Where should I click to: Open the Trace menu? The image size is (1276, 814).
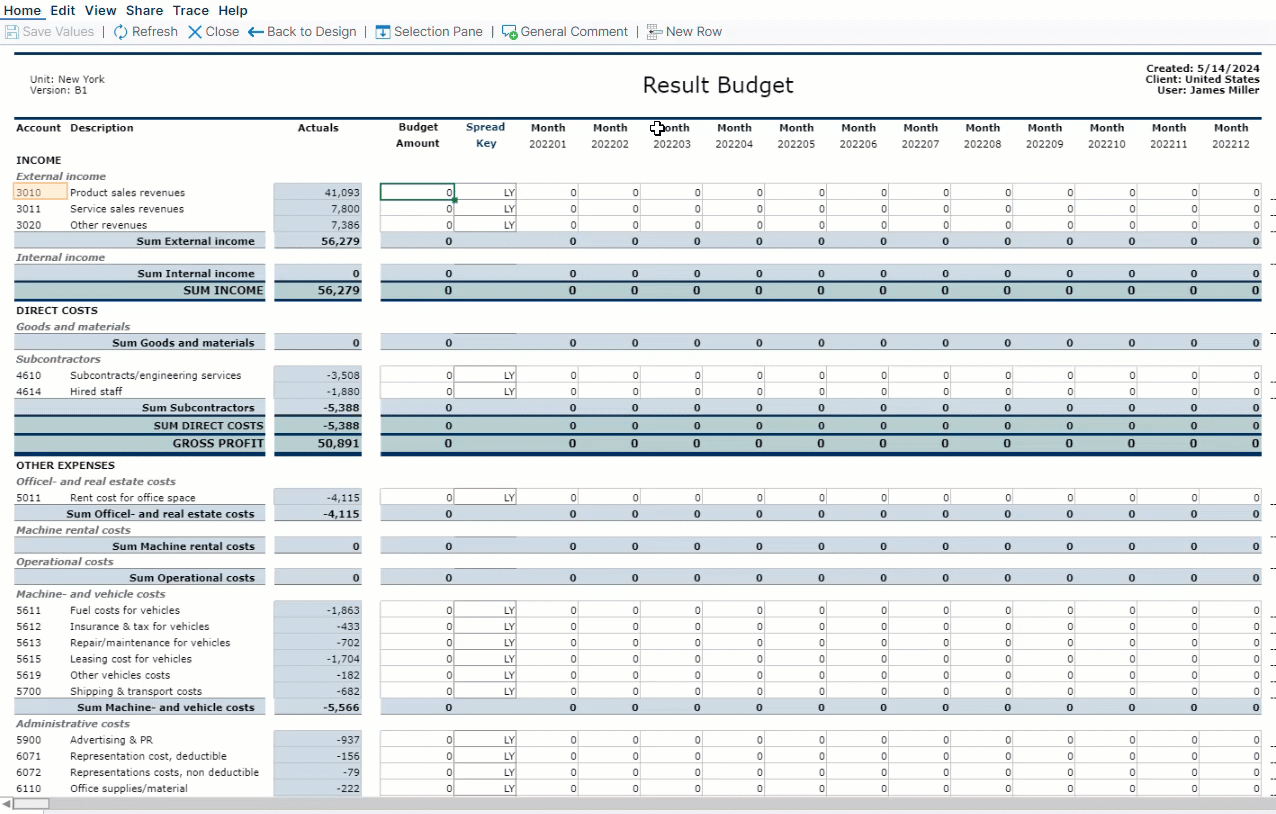point(191,10)
